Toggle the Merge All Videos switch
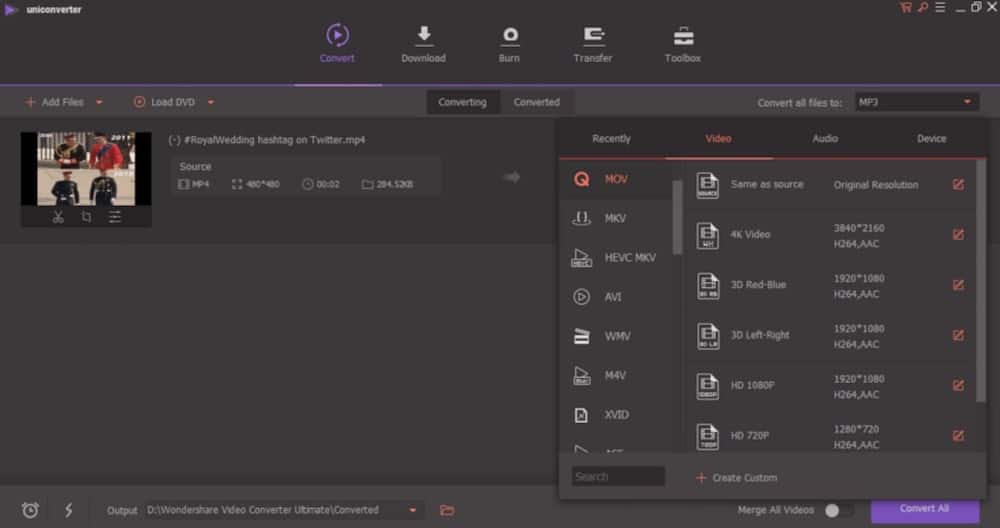 click(831, 510)
